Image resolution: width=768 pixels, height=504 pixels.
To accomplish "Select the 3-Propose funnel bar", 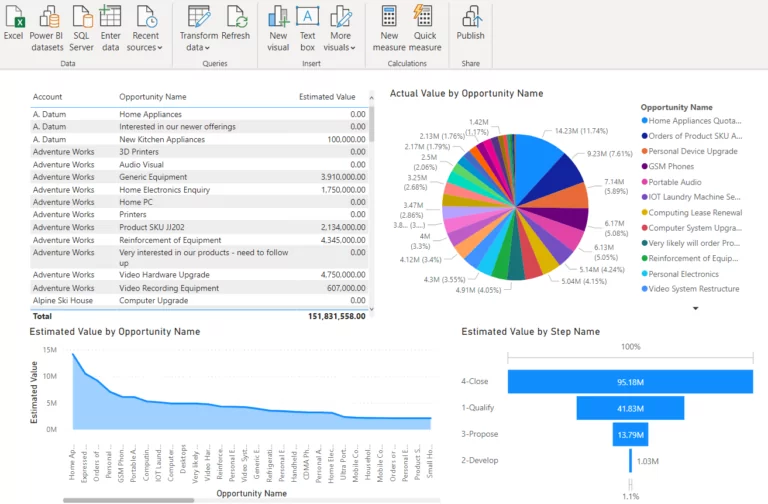I will pos(630,434).
